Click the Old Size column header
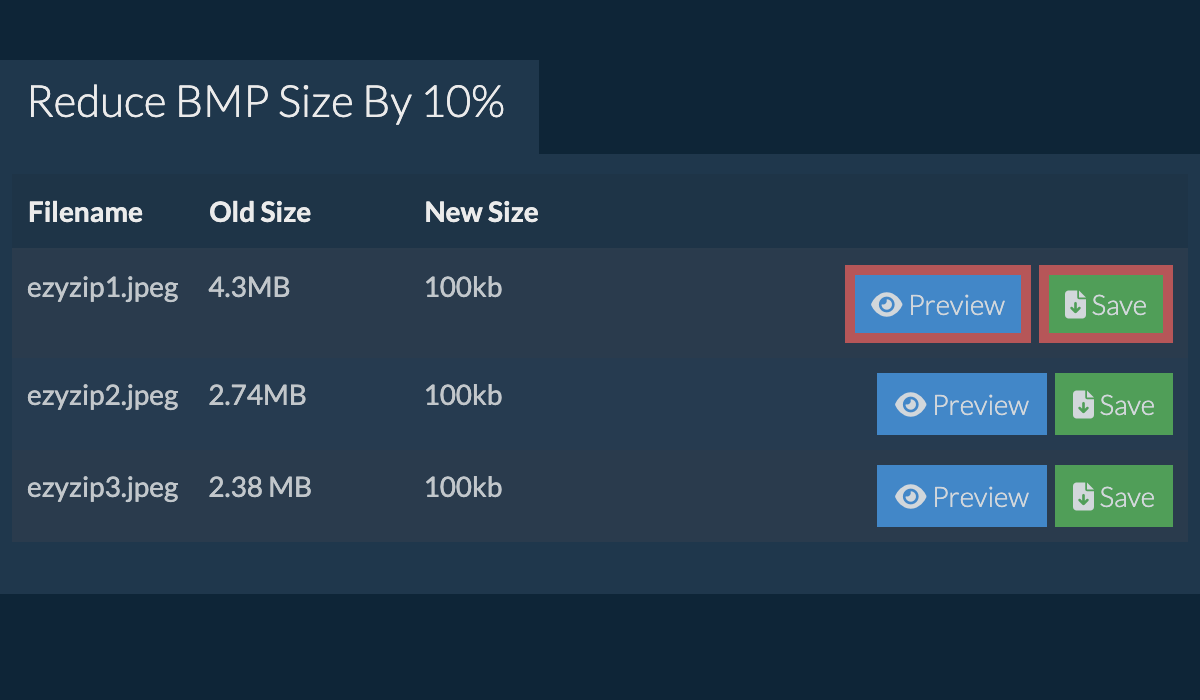 [x=260, y=212]
